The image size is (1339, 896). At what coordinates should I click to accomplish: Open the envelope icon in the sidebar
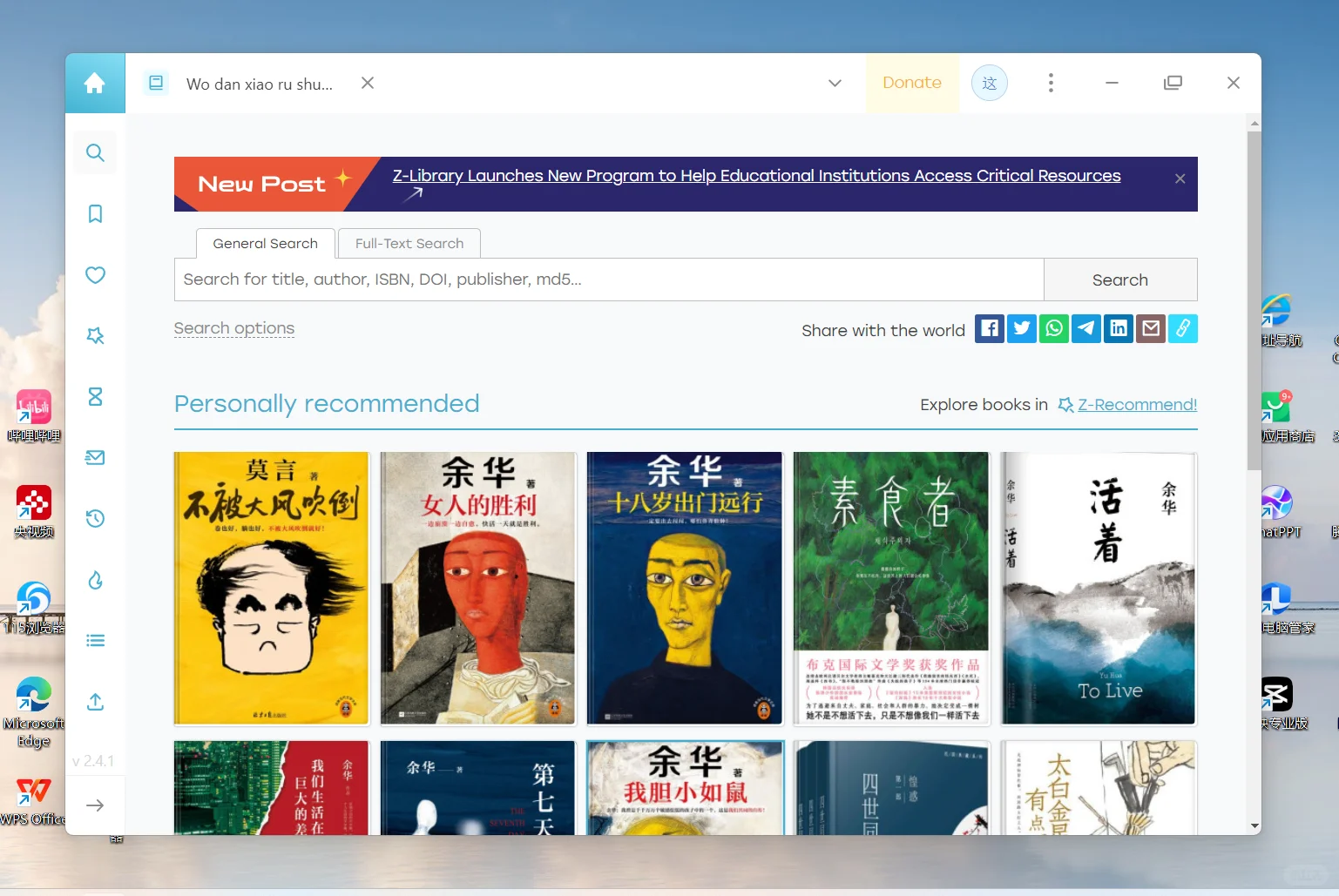[96, 458]
